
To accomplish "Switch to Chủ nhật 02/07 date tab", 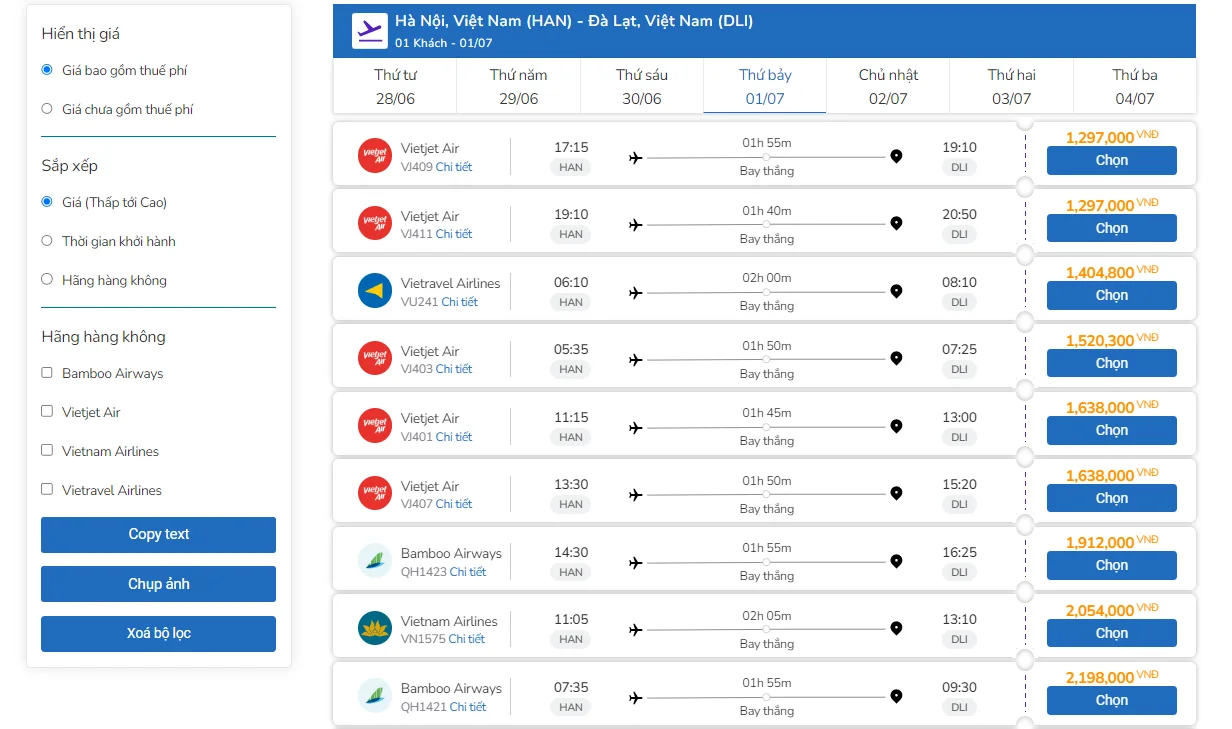I will [888, 86].
